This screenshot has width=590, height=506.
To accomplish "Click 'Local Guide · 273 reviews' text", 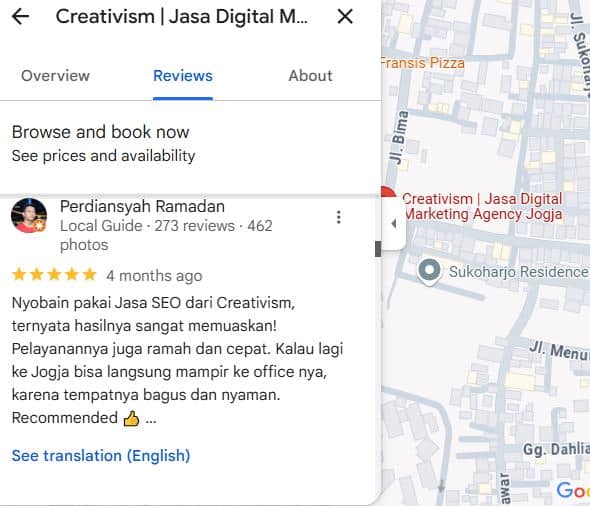I will (x=148, y=226).
